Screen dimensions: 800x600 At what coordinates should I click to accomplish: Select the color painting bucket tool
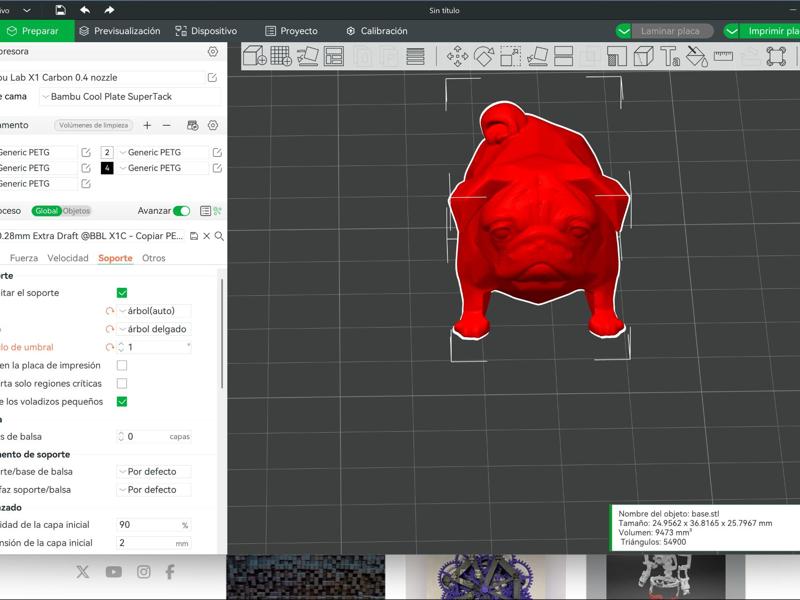coord(696,57)
